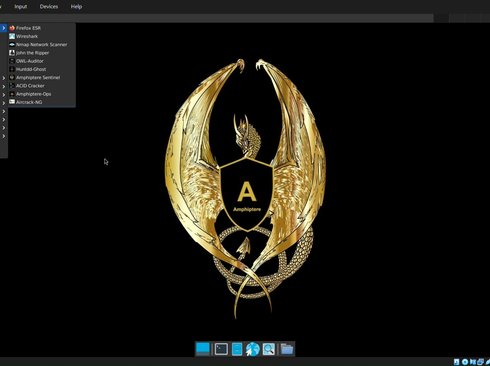Click the status icon right of the disc icon
Image resolution: width=490 pixels, height=366 pixels.
point(473,362)
